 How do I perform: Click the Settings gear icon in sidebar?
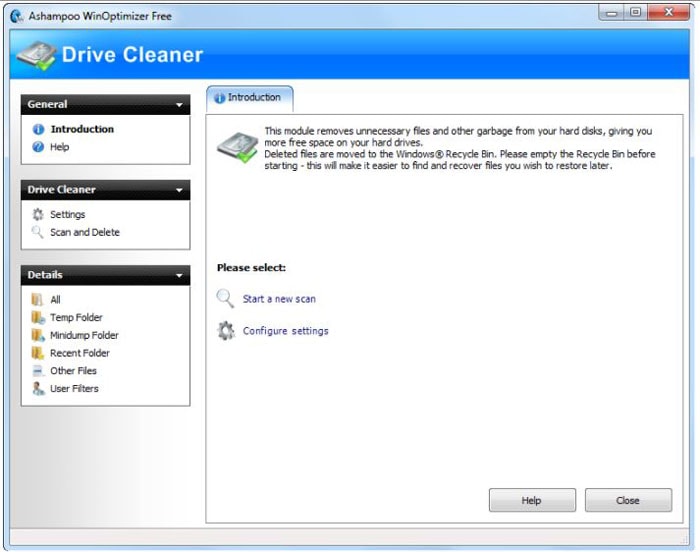point(38,214)
